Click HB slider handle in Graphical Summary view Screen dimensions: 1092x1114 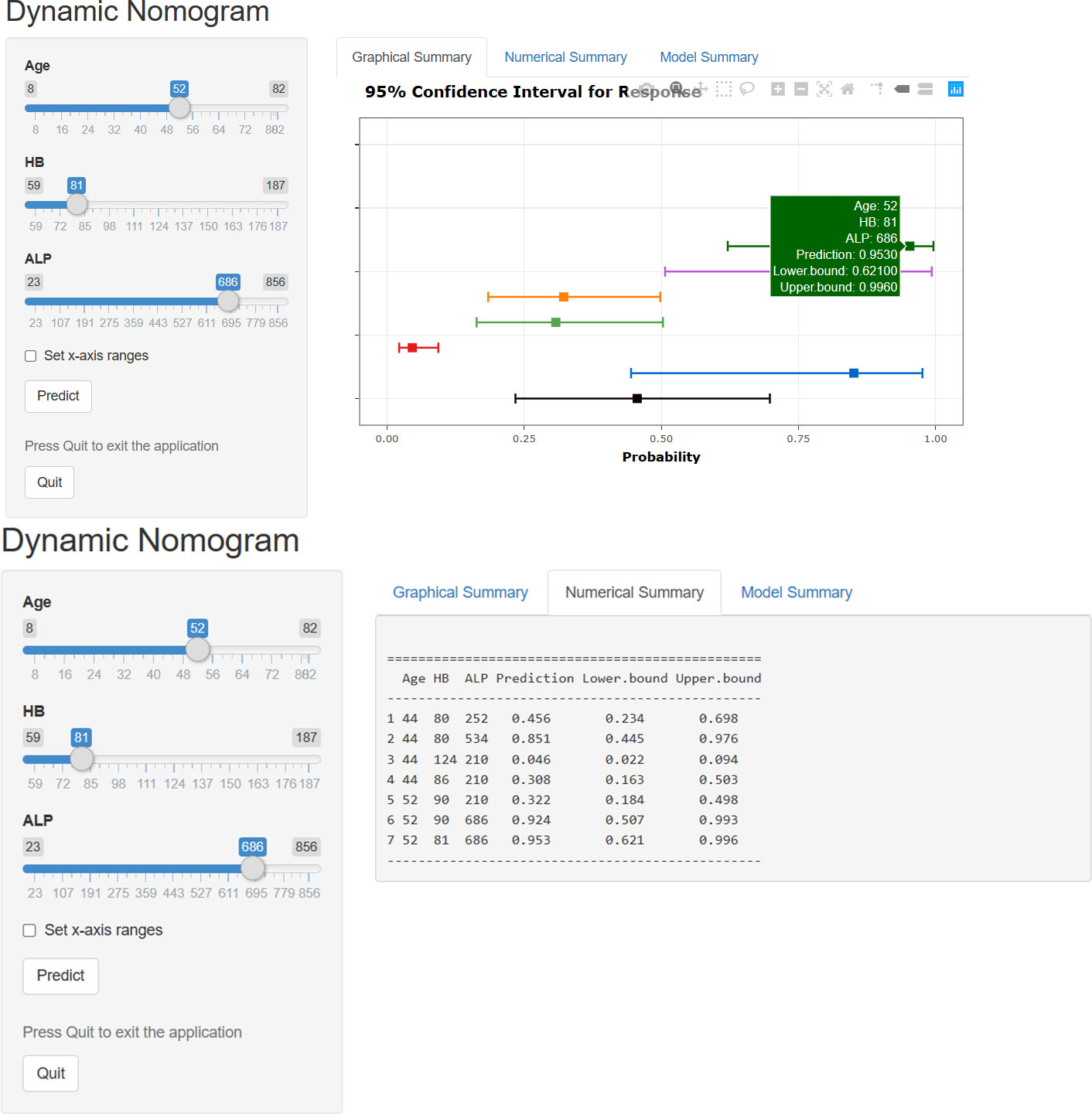[77, 205]
